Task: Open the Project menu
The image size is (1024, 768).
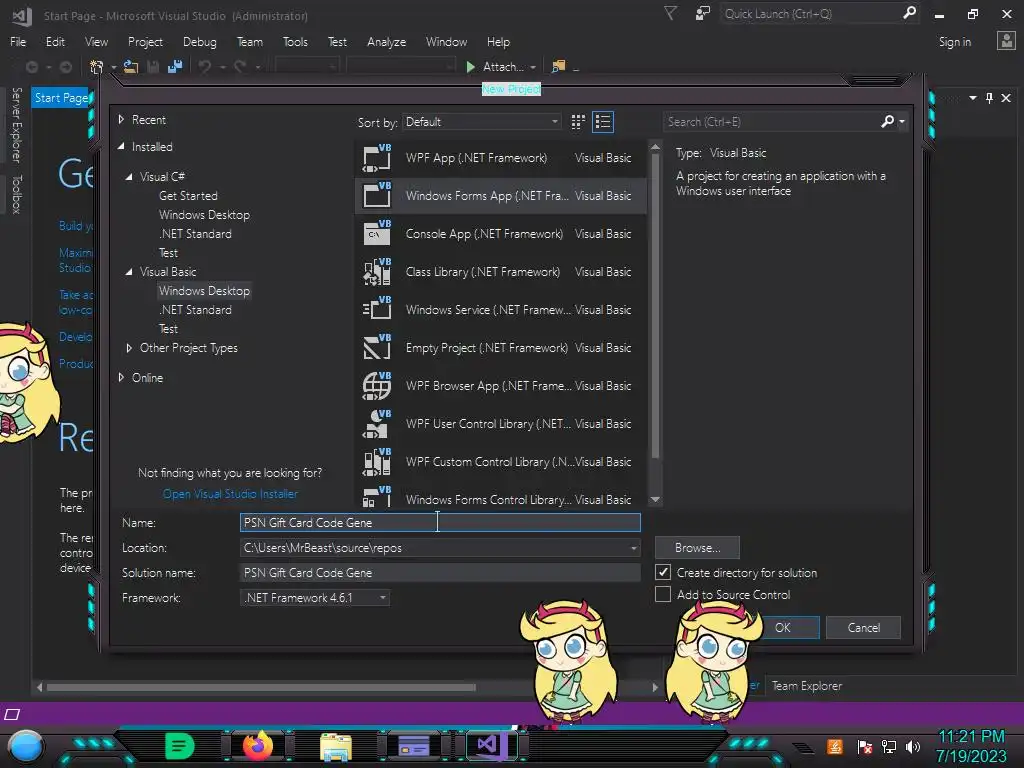Action: click(145, 42)
